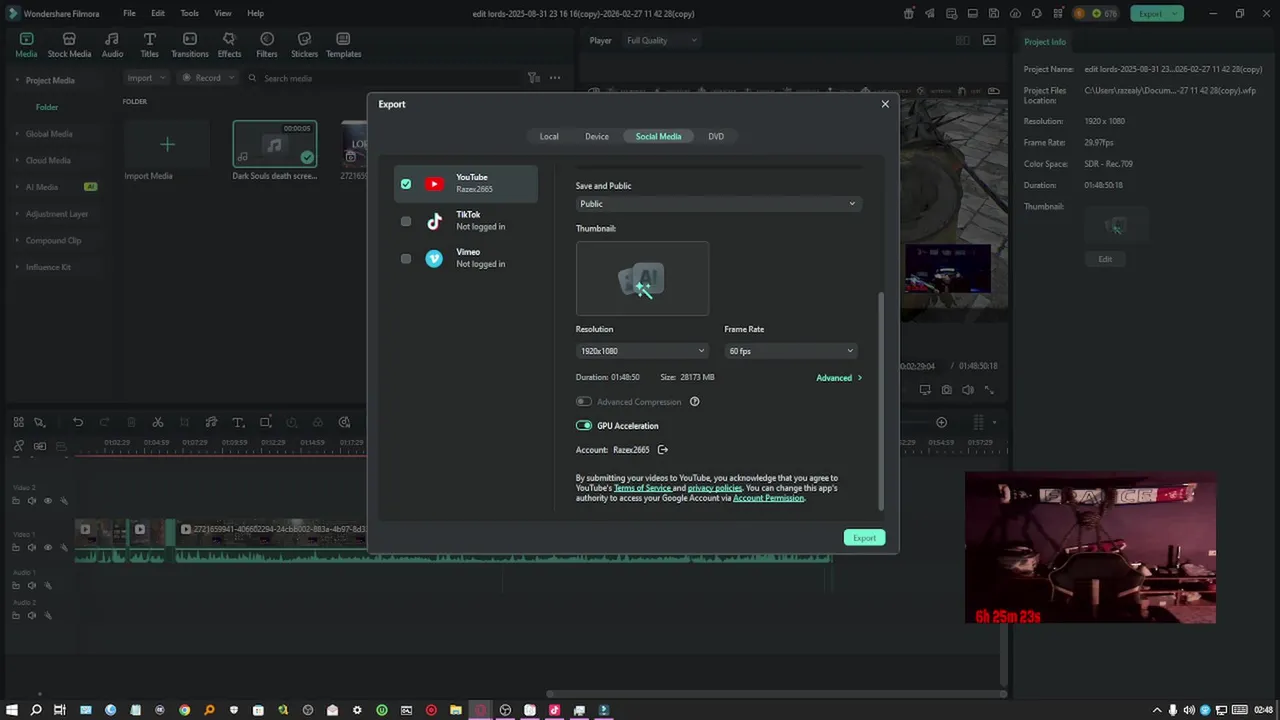Image resolution: width=1280 pixels, height=720 pixels.
Task: Open the Media tab in the top toolbar
Action: tap(26, 45)
